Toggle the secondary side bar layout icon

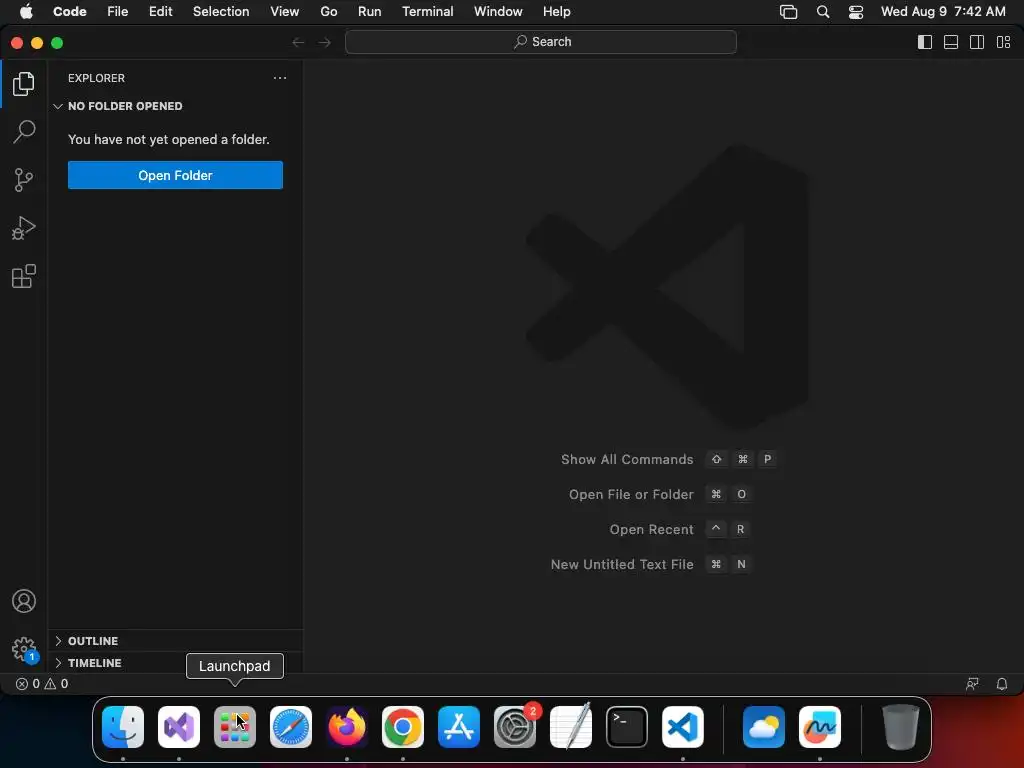tap(977, 42)
